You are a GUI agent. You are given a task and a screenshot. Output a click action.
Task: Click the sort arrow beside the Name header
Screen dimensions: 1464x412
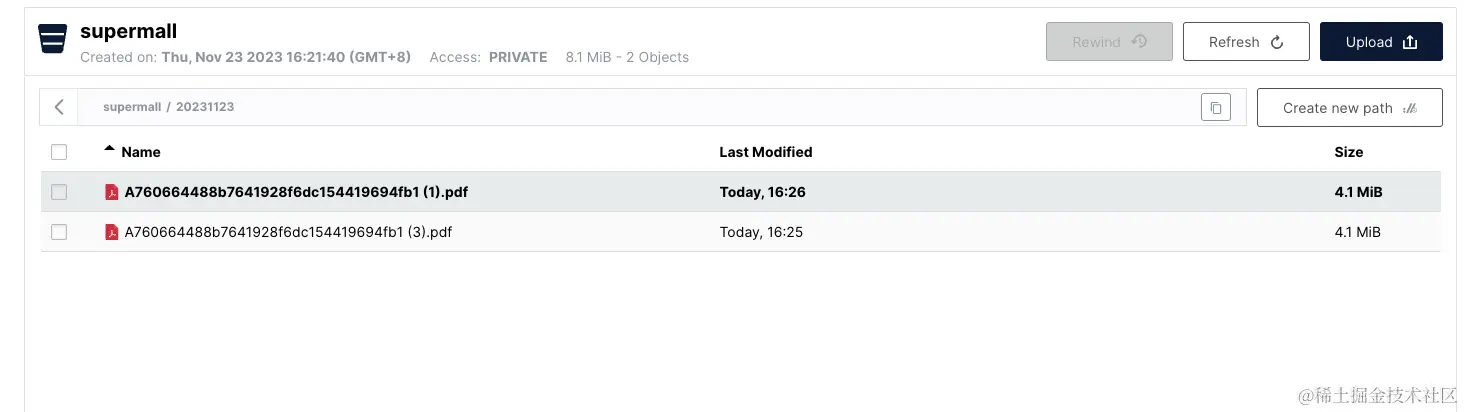coord(109,150)
